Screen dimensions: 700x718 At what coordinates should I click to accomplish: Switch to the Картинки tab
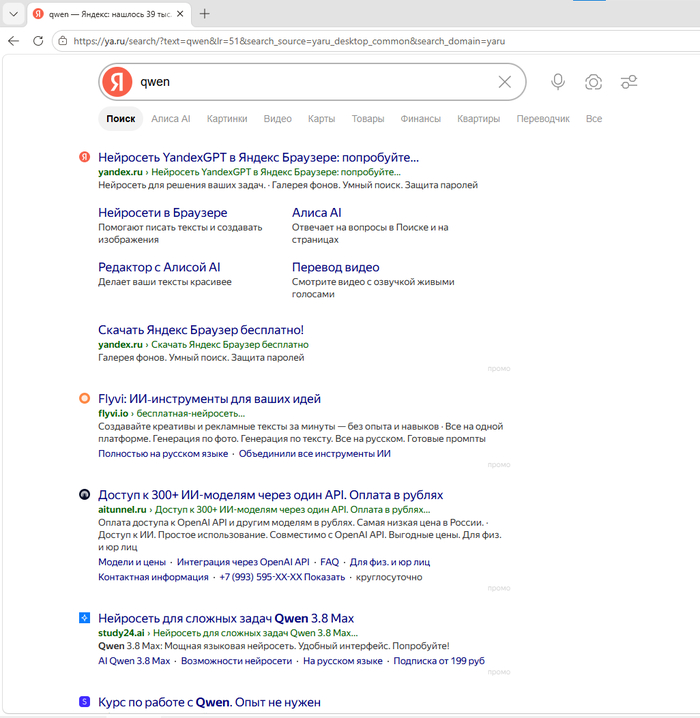pos(227,119)
